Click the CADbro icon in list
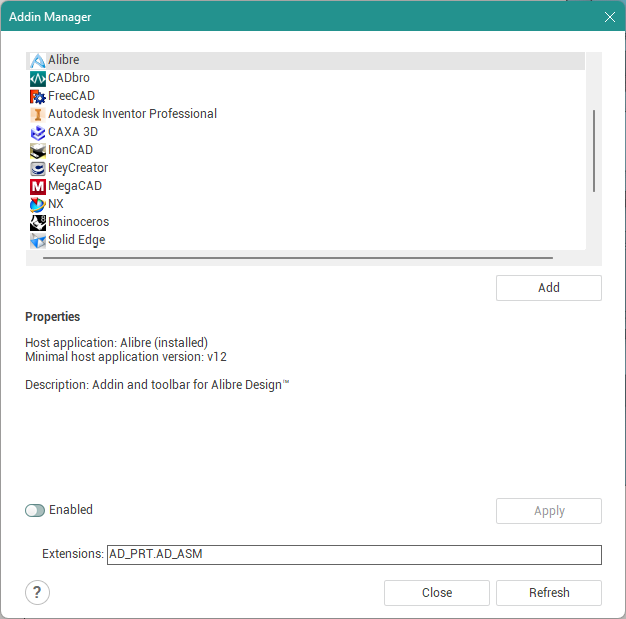Viewport: 626px width, 619px height. point(38,79)
